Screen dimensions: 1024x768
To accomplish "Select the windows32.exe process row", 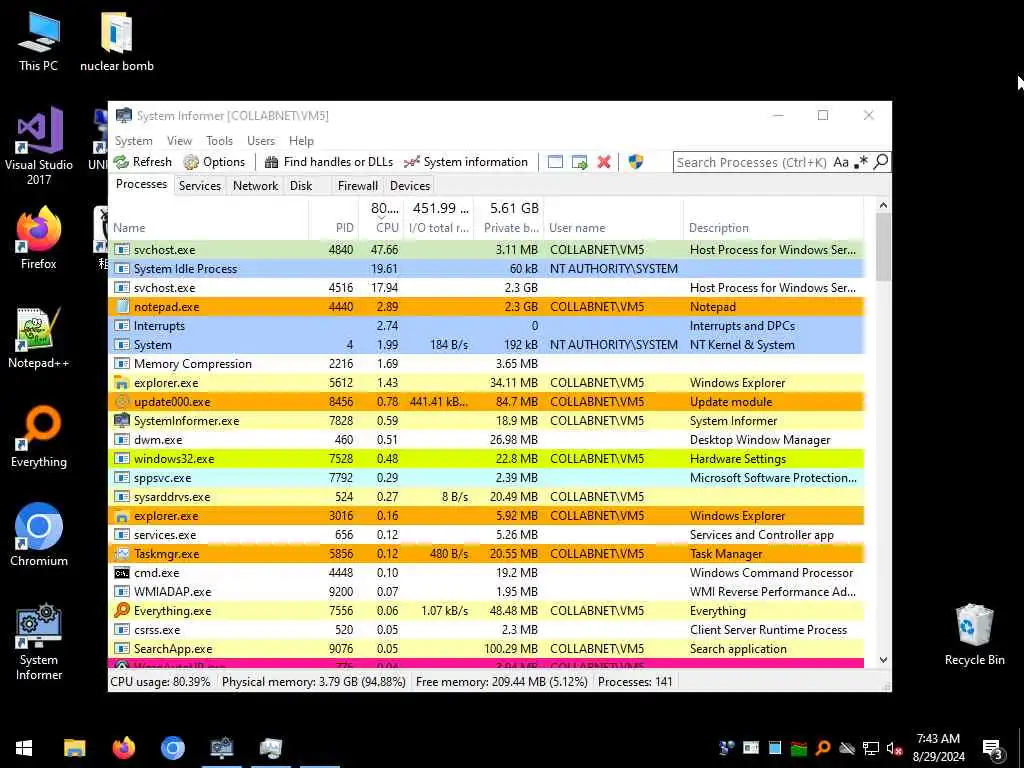I will [x=487, y=458].
